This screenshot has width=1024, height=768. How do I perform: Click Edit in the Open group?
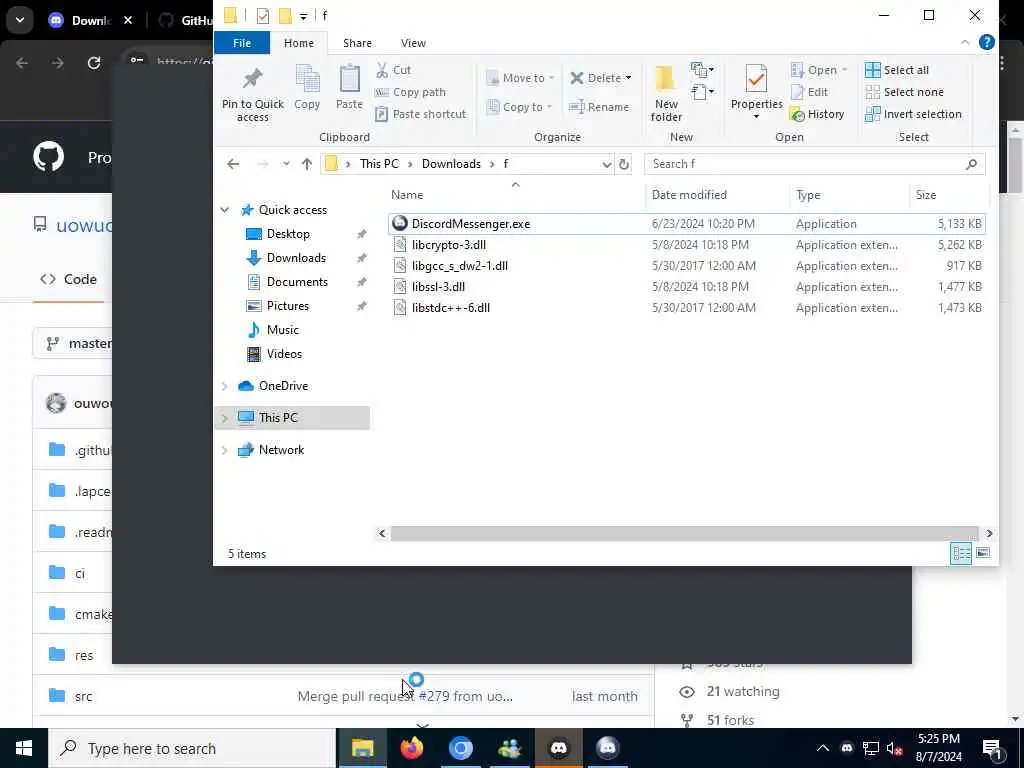pos(809,92)
